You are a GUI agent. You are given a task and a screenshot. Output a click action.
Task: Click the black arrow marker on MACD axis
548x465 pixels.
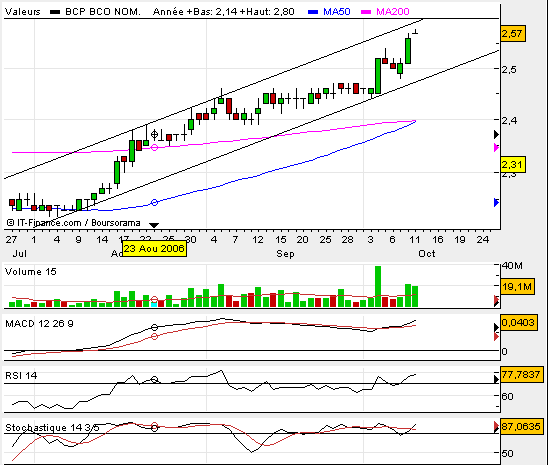(x=496, y=327)
